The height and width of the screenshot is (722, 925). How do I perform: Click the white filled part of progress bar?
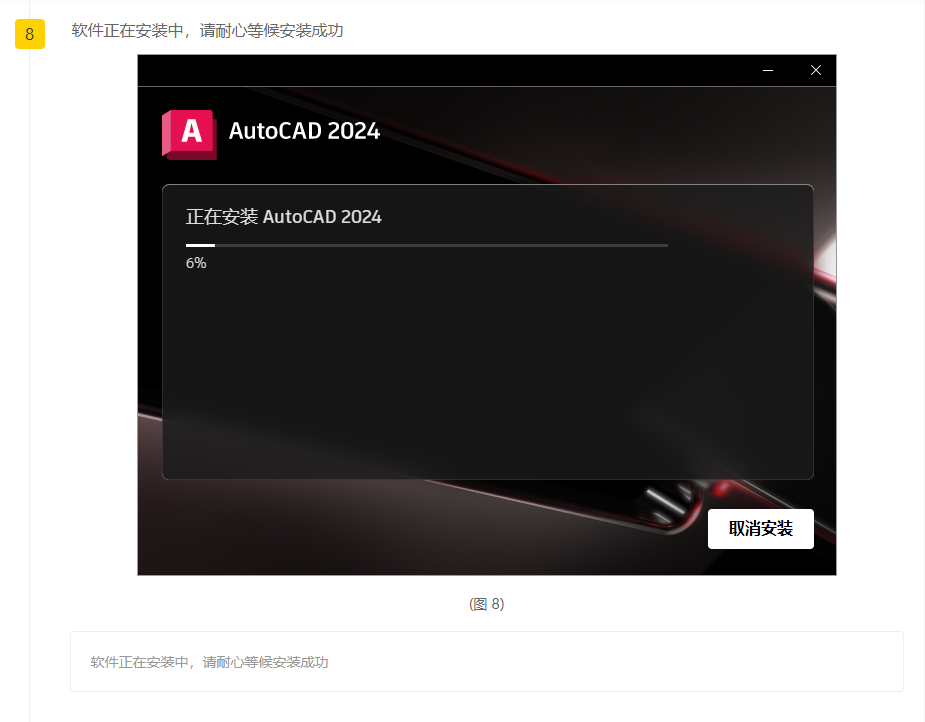click(200, 245)
